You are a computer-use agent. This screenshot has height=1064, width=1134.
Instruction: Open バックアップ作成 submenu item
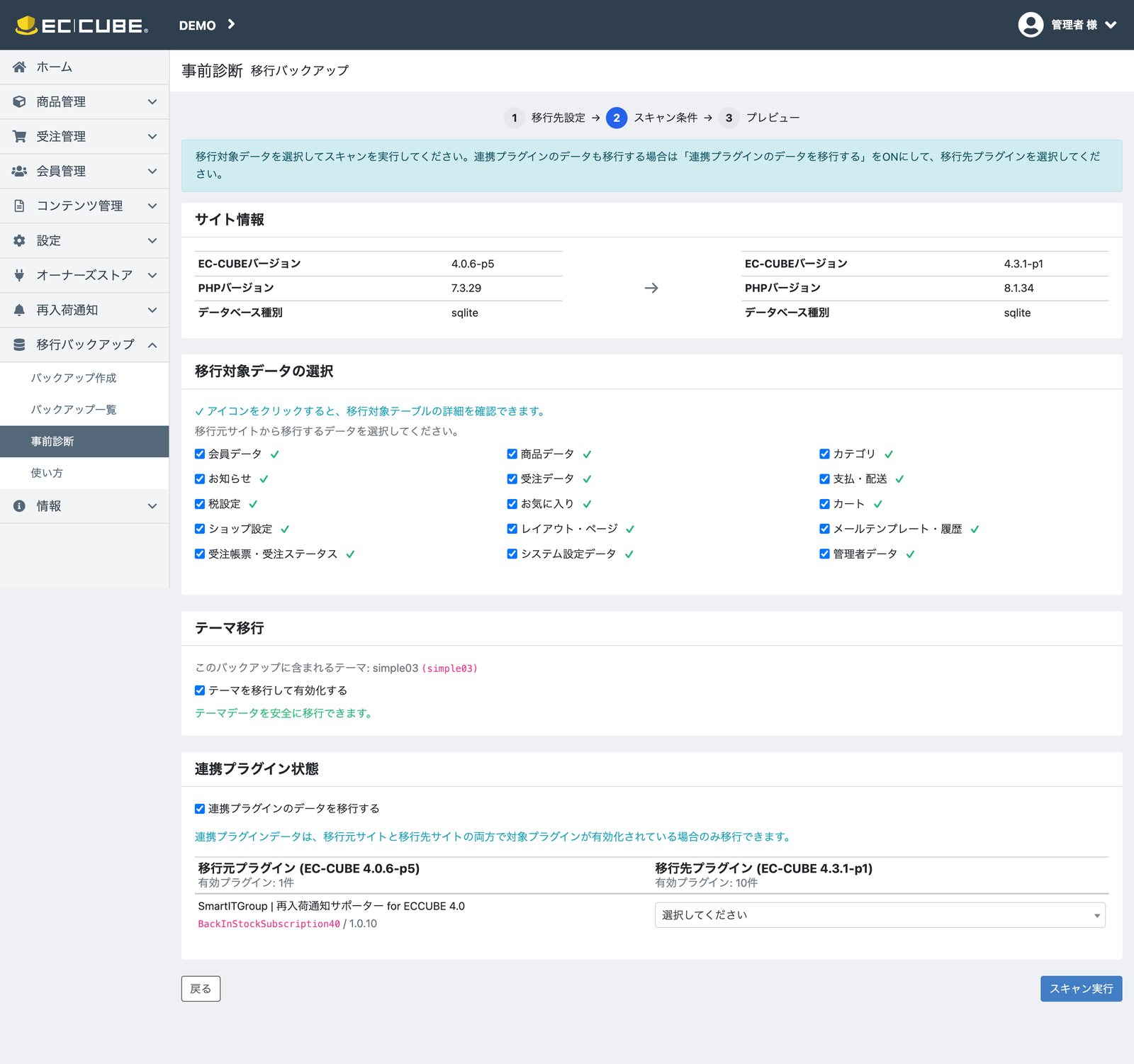(84, 378)
